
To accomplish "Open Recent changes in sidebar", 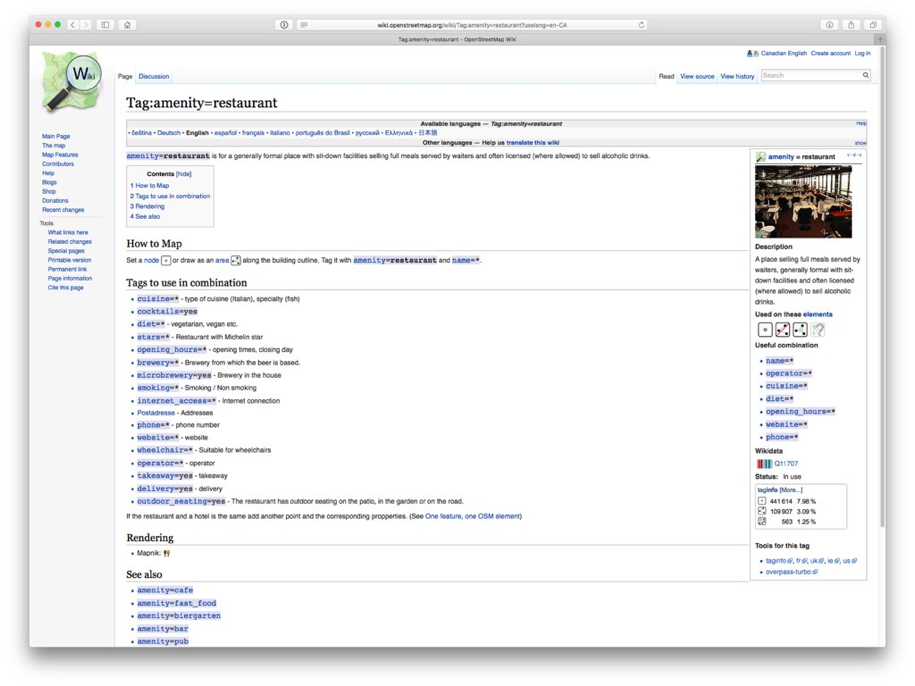I will coord(63,210).
